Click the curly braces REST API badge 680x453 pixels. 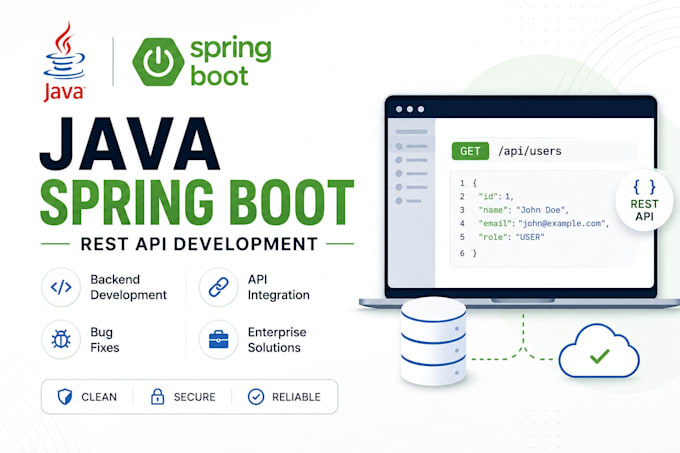tap(644, 200)
